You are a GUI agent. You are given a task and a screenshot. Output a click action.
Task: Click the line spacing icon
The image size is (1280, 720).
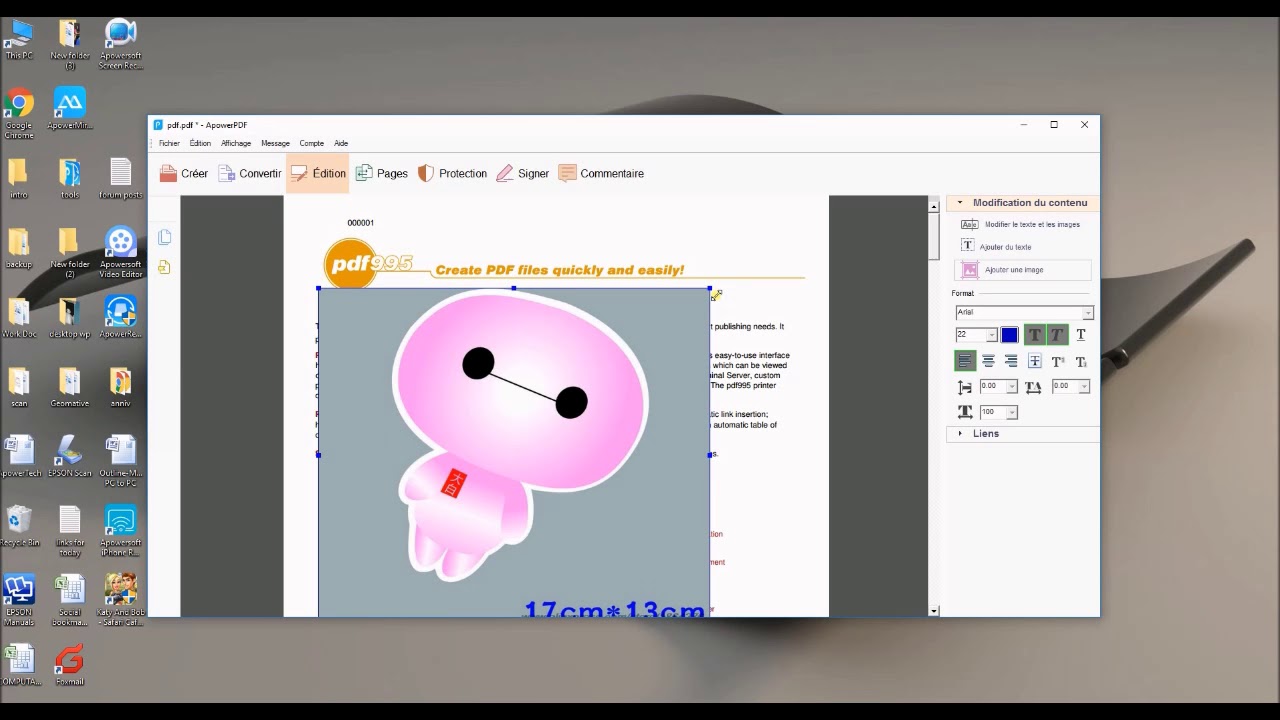coord(965,387)
